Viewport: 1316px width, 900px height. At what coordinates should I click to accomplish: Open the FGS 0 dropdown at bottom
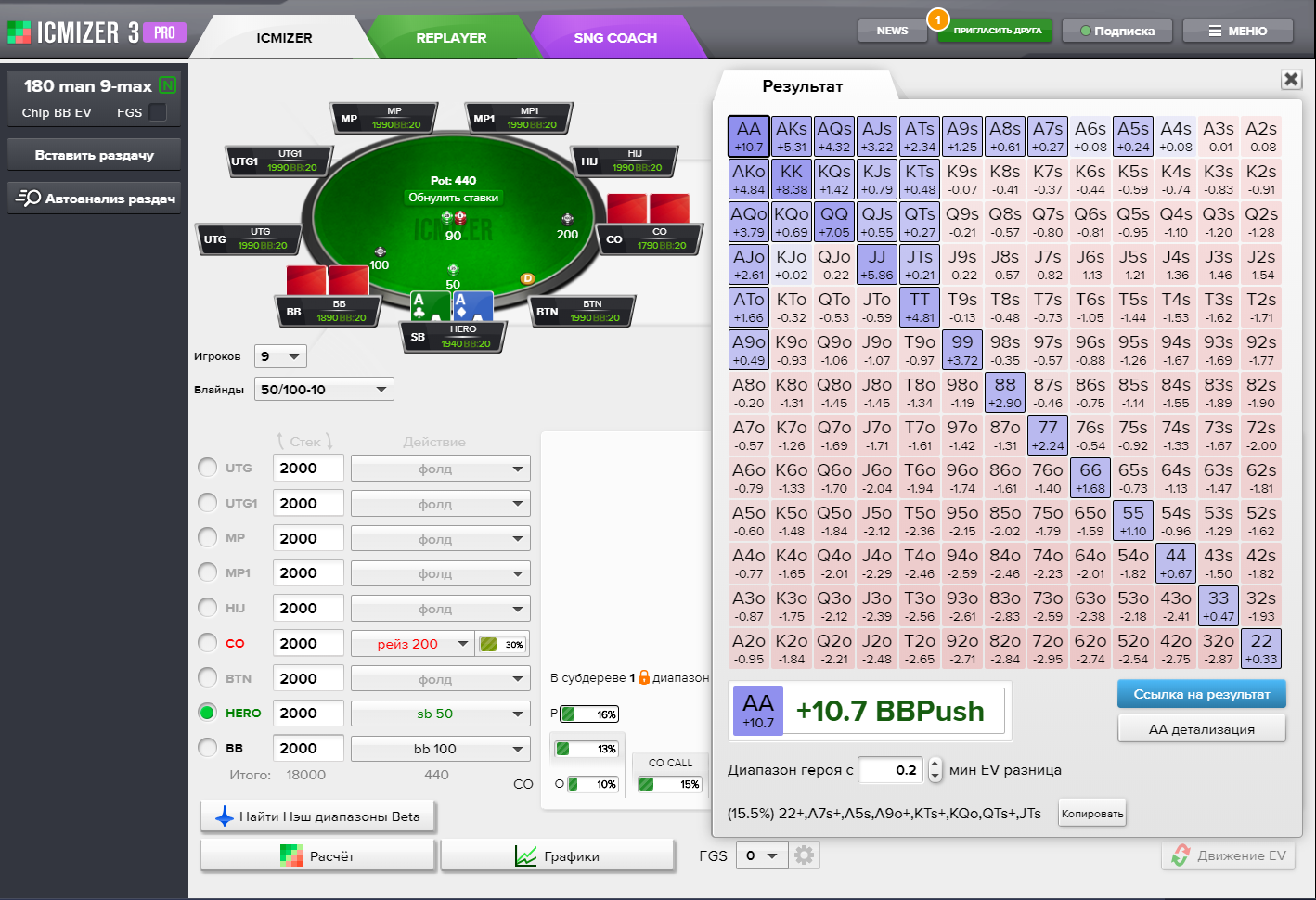tap(762, 855)
